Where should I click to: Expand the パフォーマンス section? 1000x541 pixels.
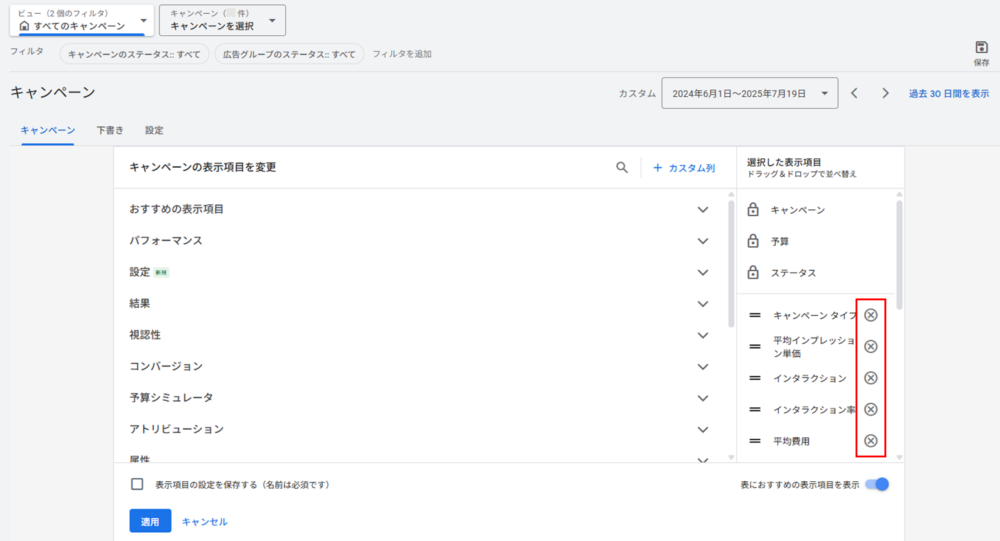pyautogui.click(x=703, y=241)
